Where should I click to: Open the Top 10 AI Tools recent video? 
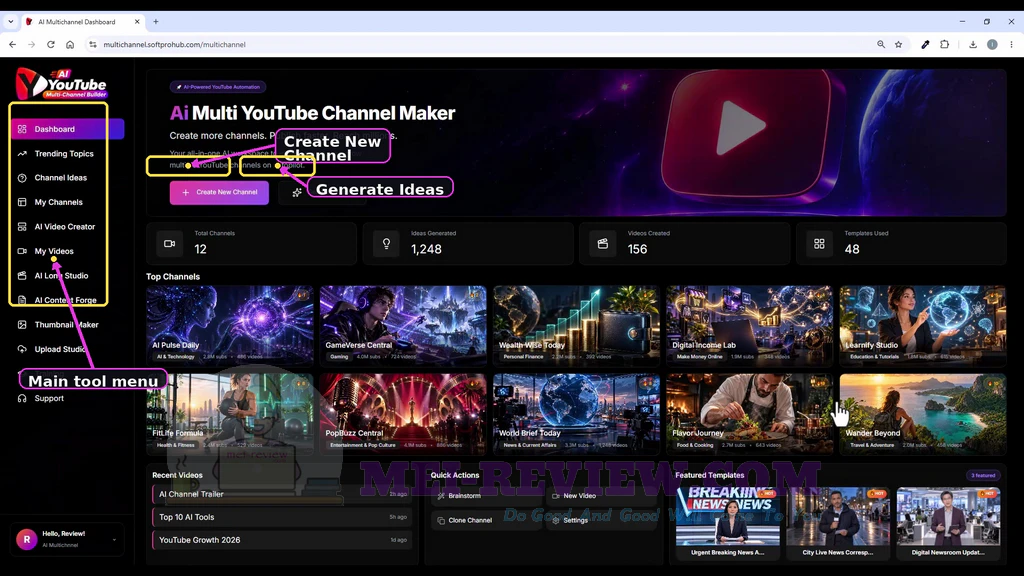(x=282, y=517)
